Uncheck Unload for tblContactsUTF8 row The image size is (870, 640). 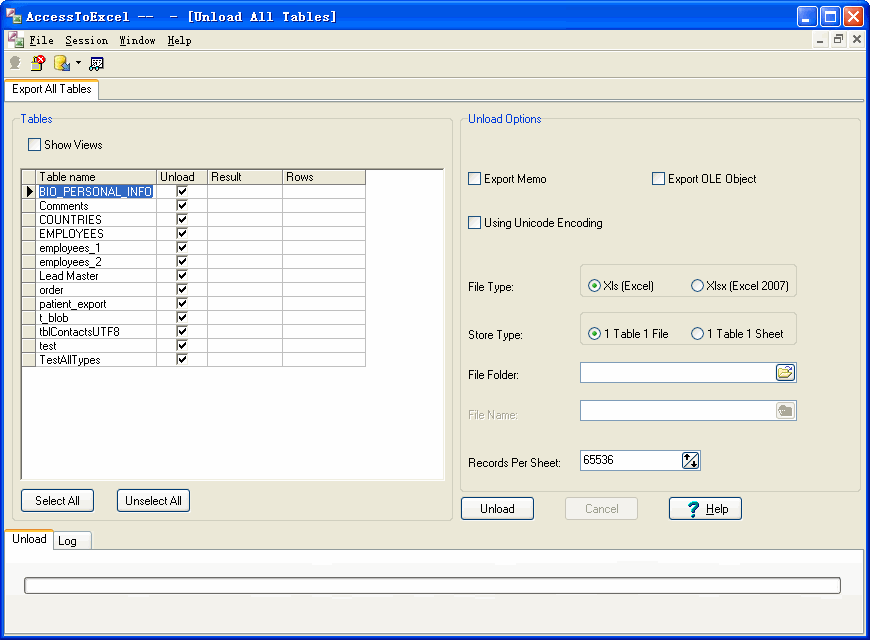[x=181, y=331]
